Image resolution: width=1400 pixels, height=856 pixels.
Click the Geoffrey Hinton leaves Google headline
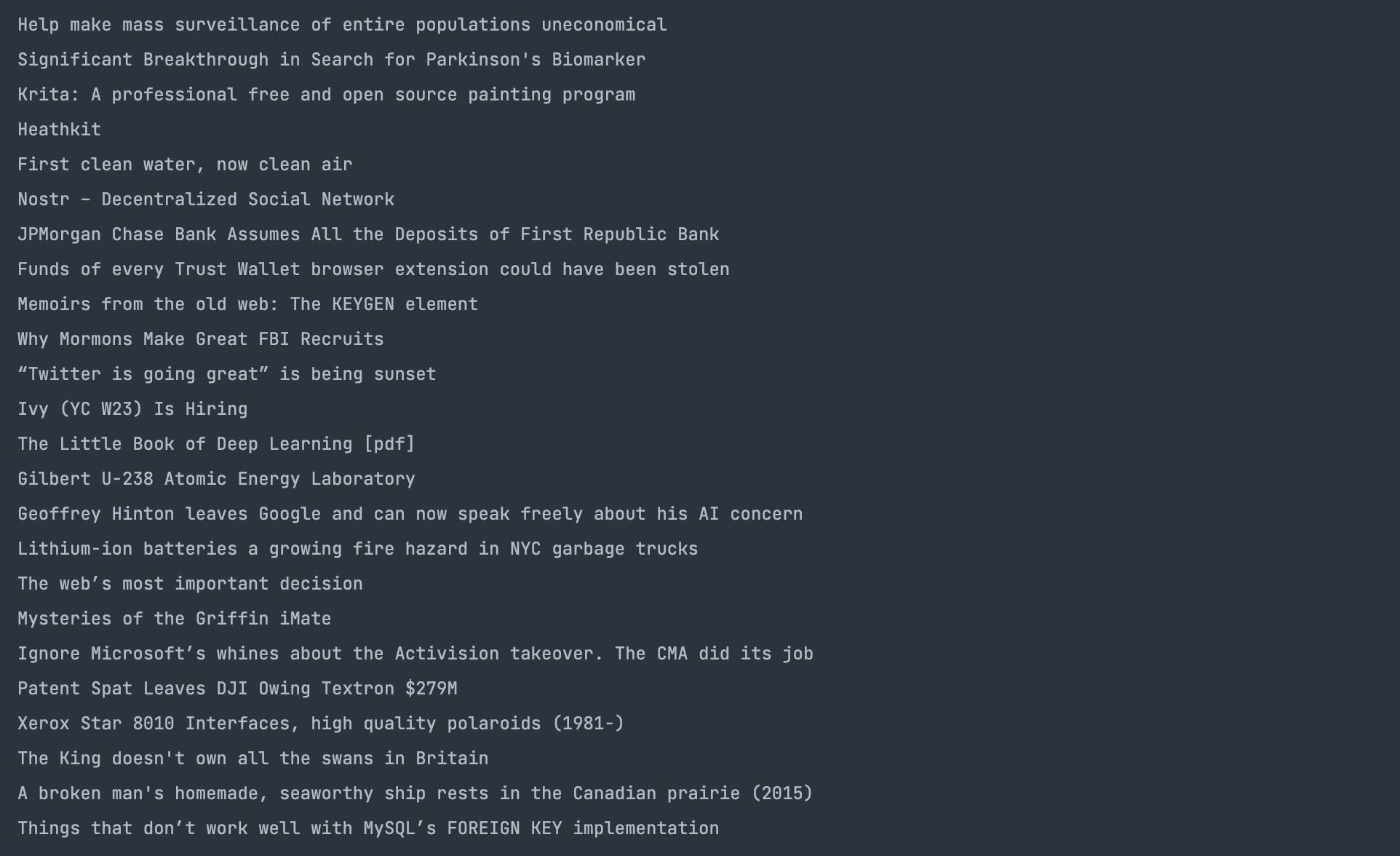(x=410, y=514)
